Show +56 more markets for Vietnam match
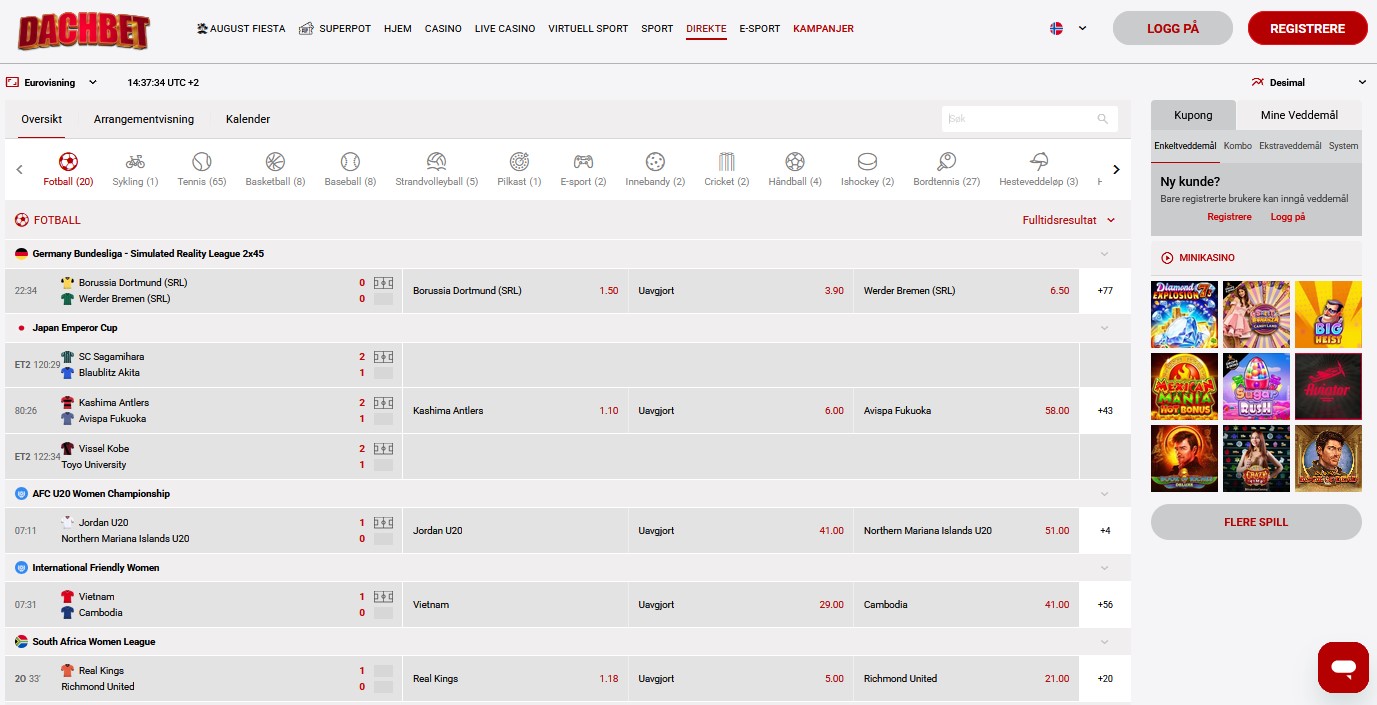 [1105, 605]
